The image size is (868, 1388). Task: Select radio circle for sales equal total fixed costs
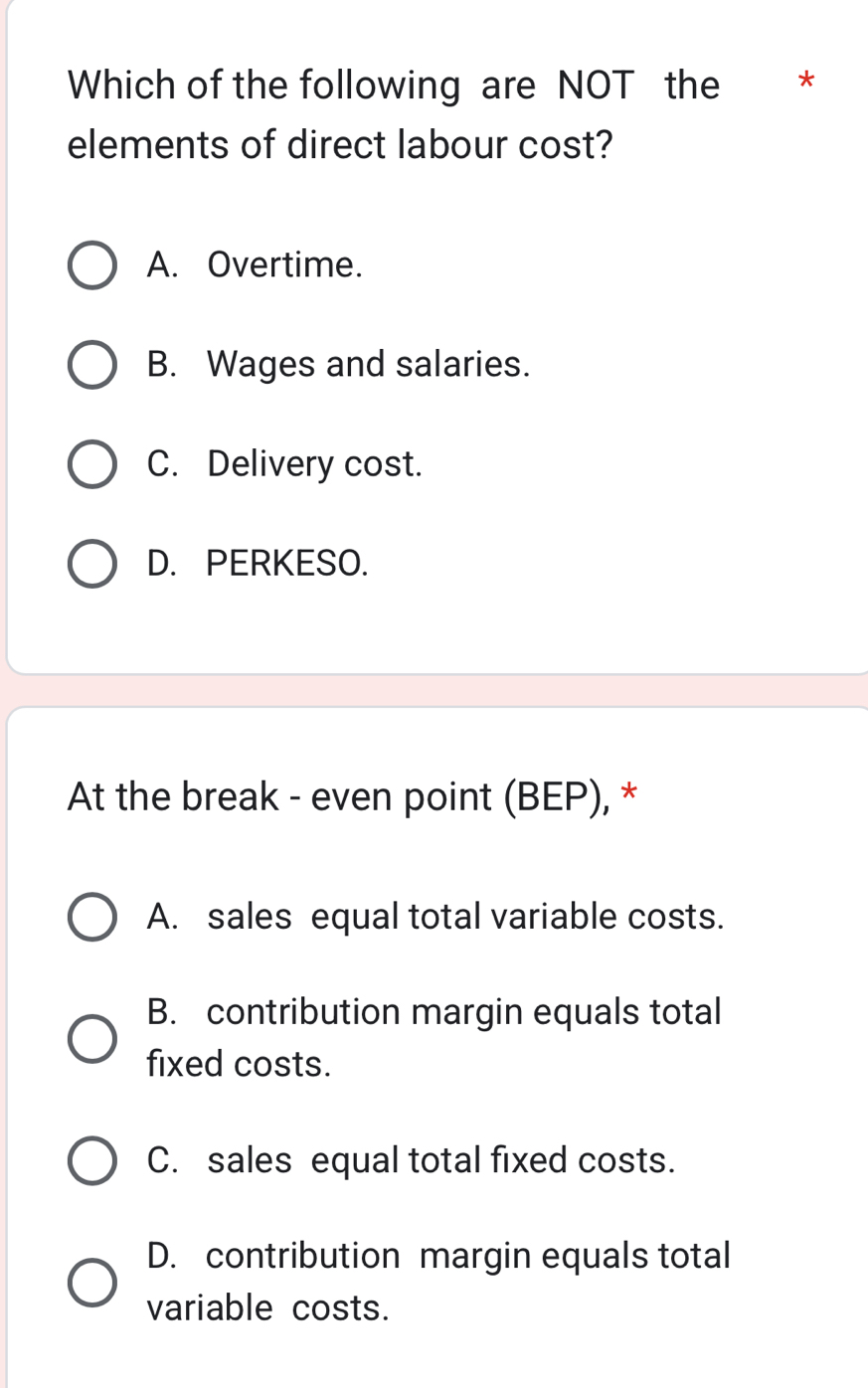click(92, 1160)
